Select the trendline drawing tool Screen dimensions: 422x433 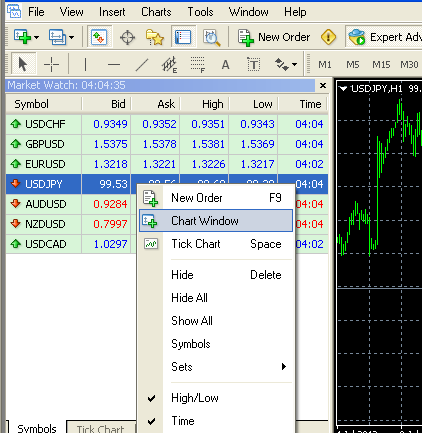click(x=142, y=64)
